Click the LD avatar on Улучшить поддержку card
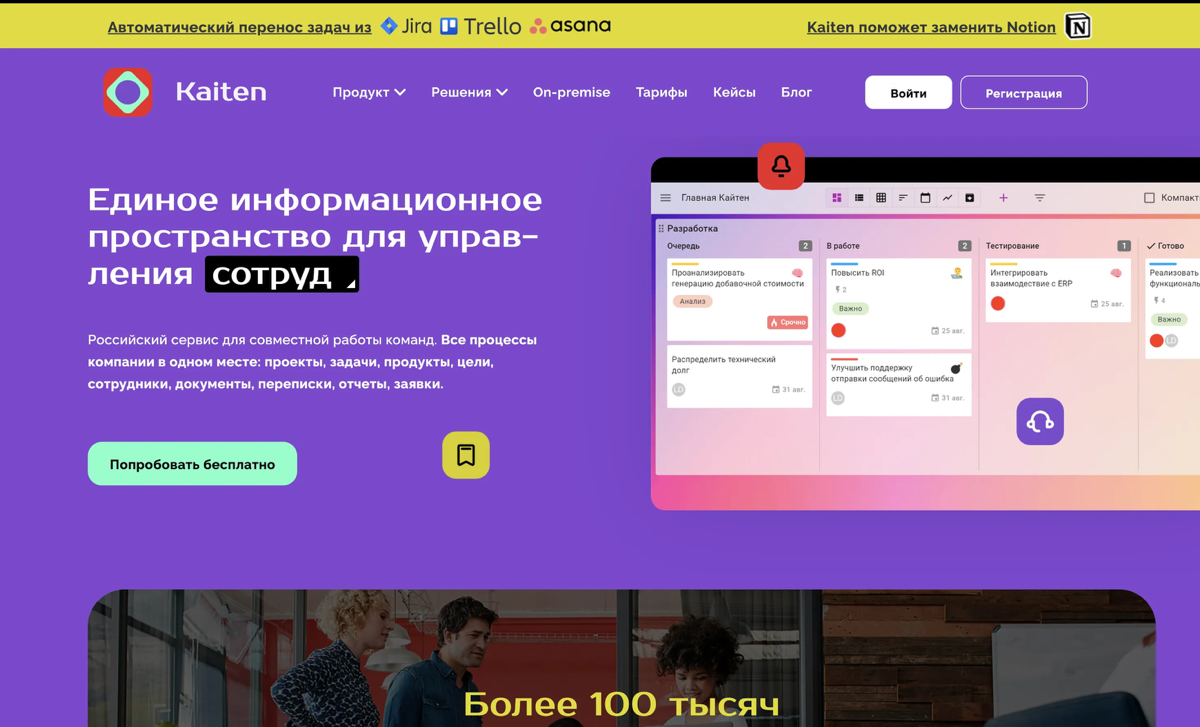1200x727 pixels. tap(838, 398)
